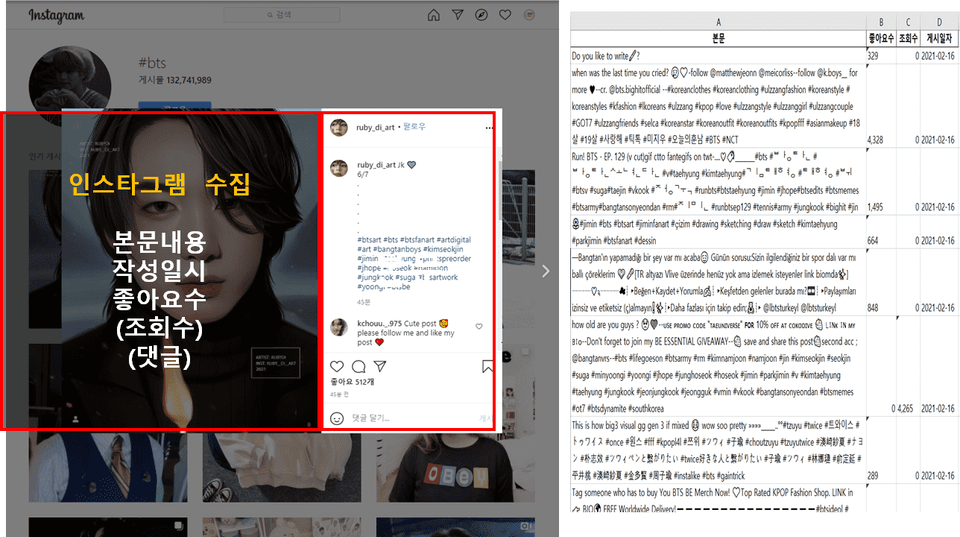
Task: Open the OBEY shirt post thumbnail
Action: point(455,467)
